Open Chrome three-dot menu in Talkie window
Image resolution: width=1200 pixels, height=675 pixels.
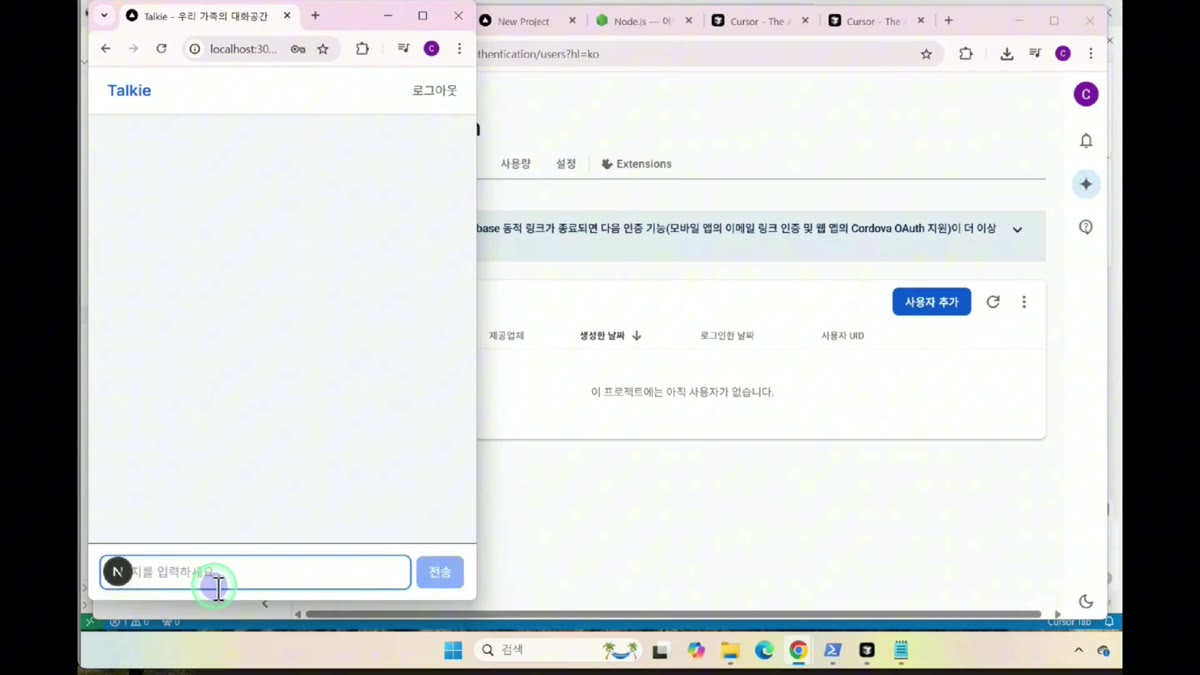(459, 49)
